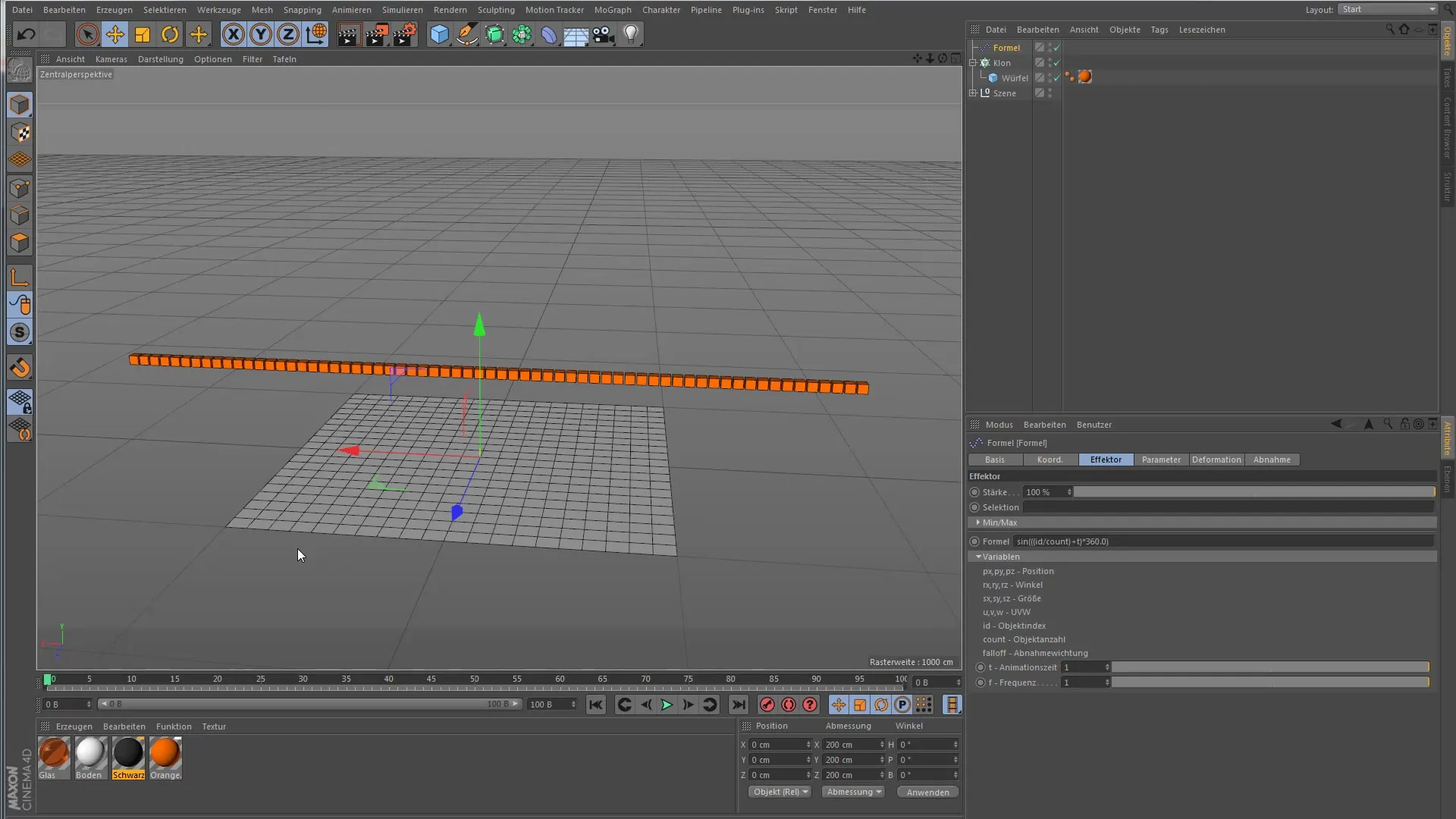
Task: Toggle Würfel object enabled checkmark
Action: tap(1057, 78)
